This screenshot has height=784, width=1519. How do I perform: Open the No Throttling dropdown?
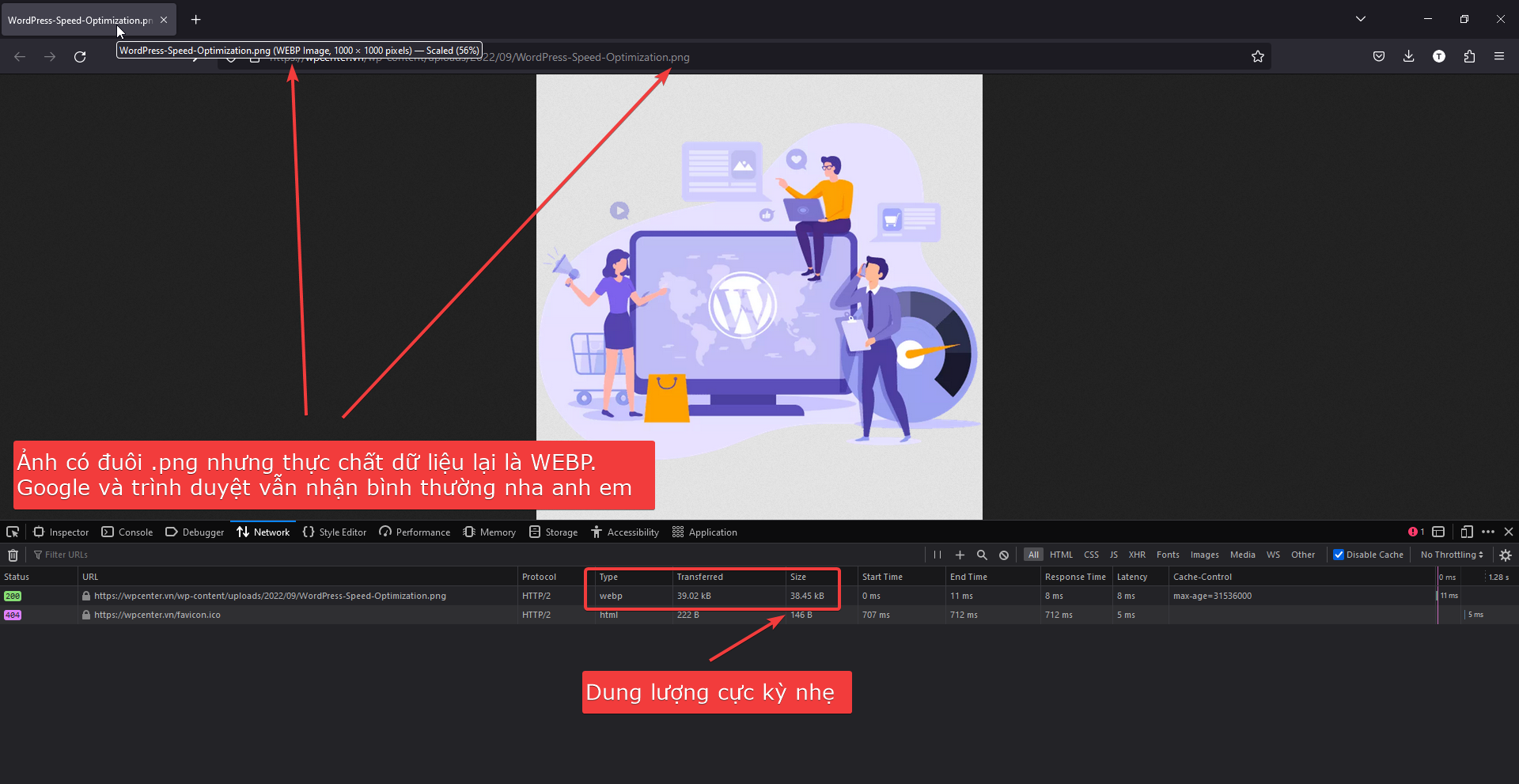[x=1452, y=555]
